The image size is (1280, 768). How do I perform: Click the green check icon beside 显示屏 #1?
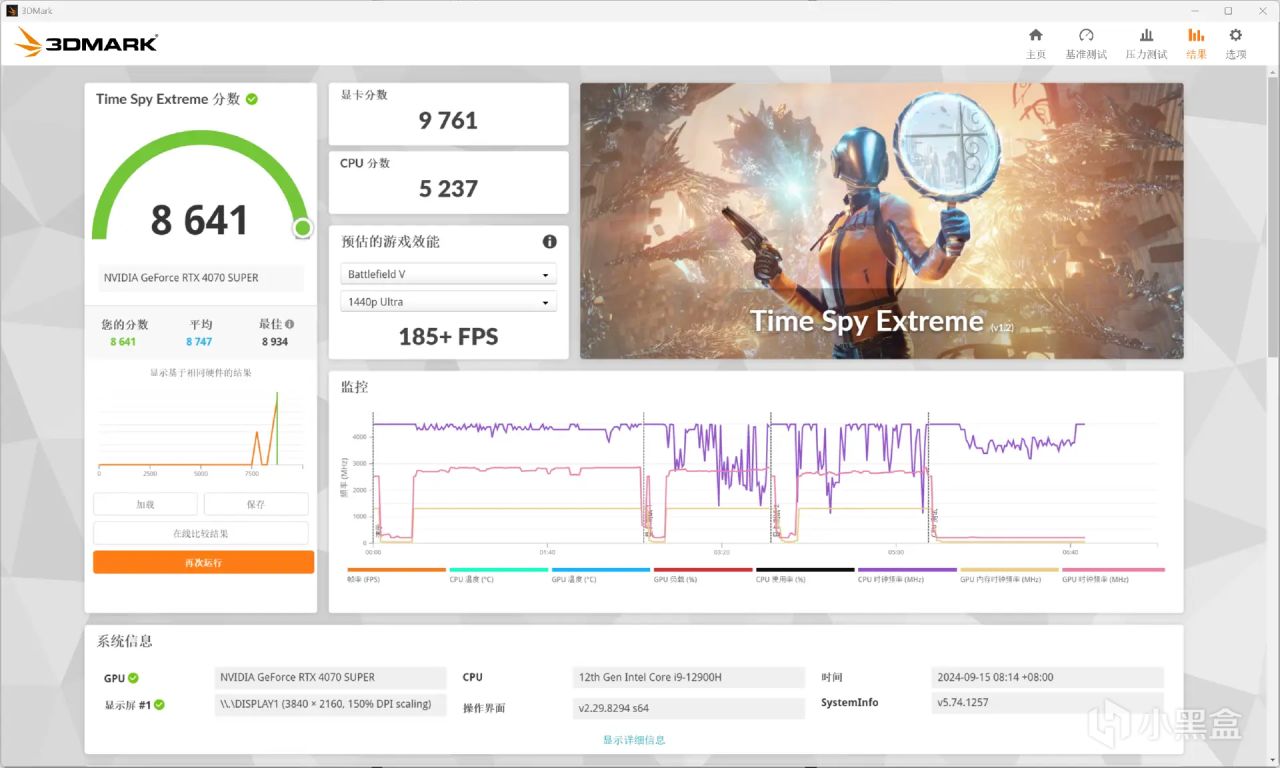point(159,704)
